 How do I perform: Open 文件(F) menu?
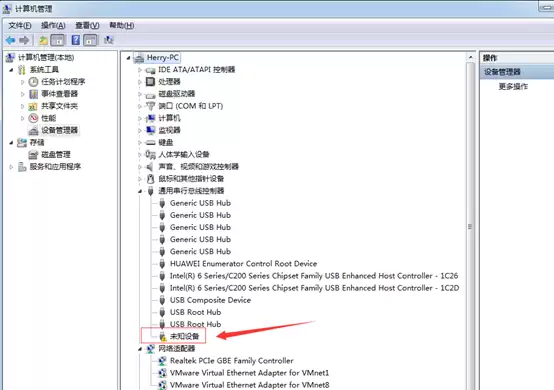[x=20, y=25]
